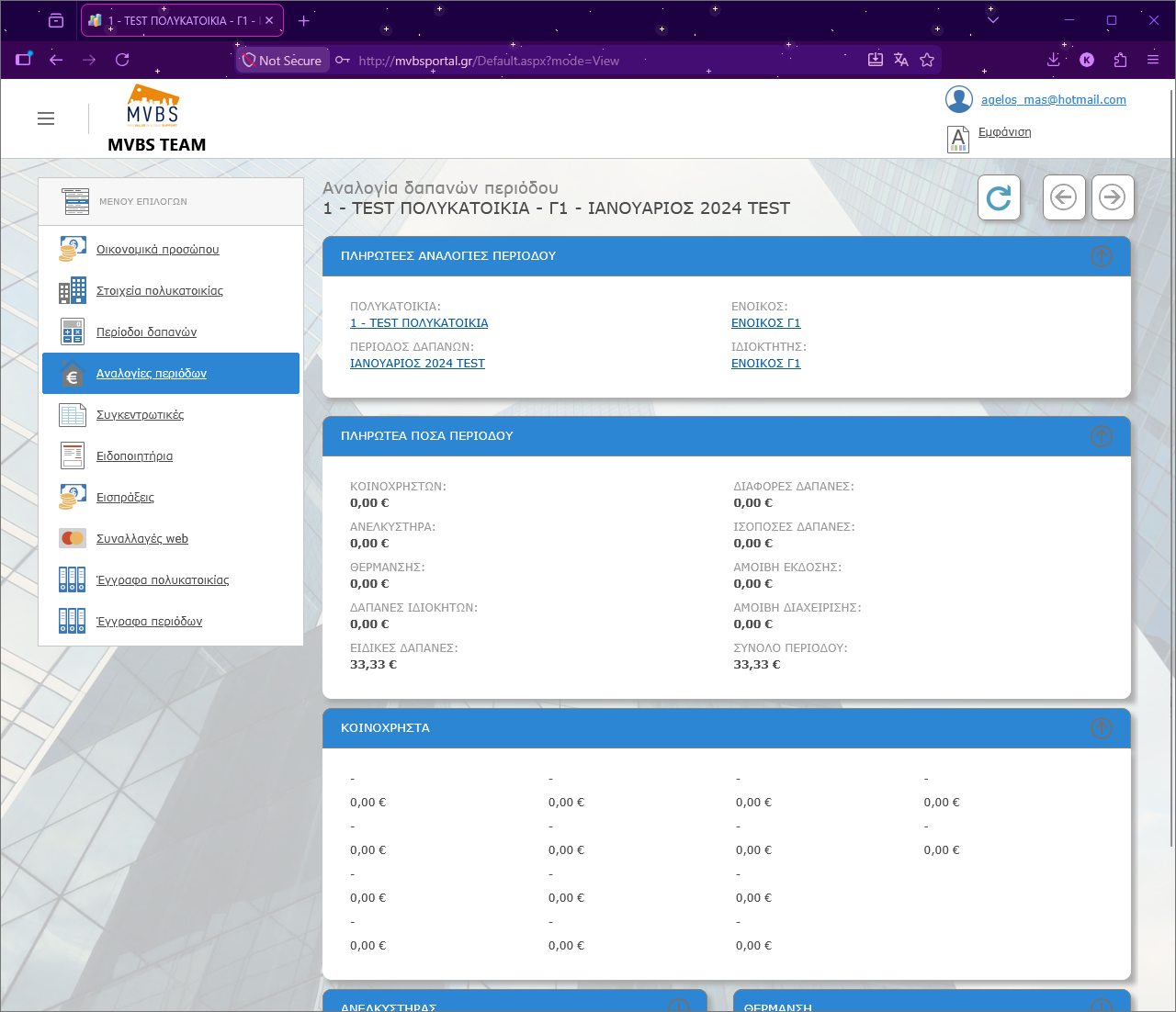Open the browser translate icon
The height and width of the screenshot is (1012, 1176).
tap(901, 60)
